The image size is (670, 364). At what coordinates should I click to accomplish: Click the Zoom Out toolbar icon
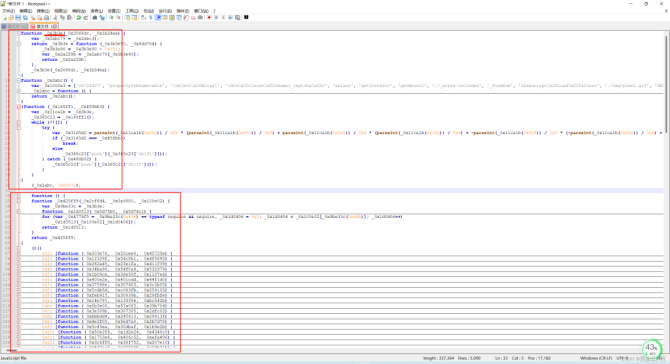tap(118, 18)
